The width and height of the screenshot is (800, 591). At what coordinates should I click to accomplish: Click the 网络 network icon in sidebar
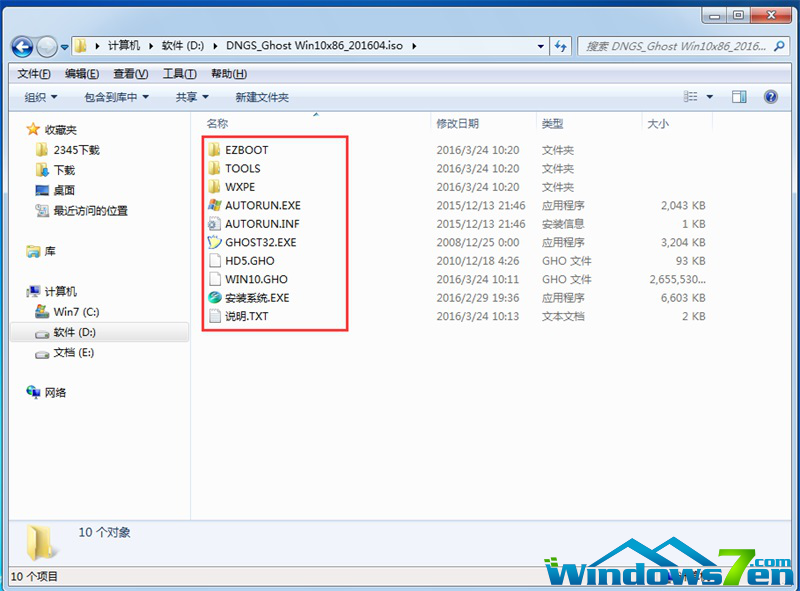pos(33,392)
